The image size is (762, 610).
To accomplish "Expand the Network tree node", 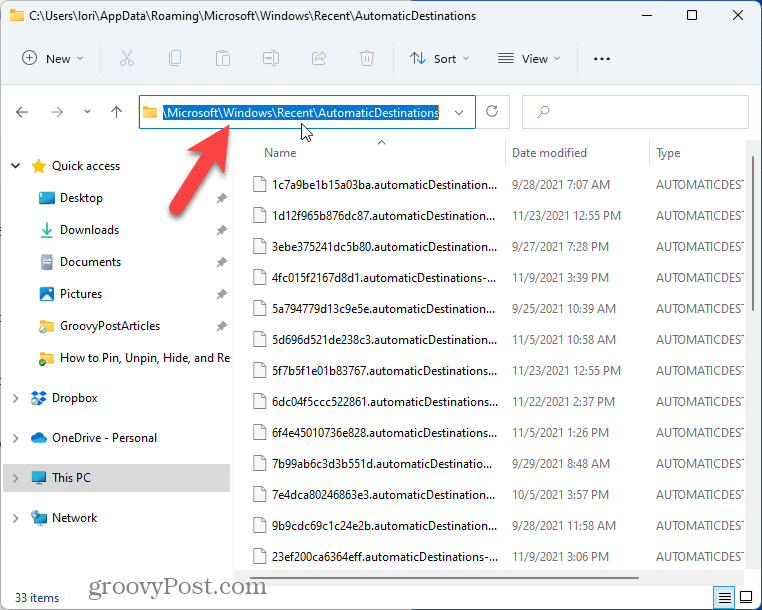I will point(16,518).
